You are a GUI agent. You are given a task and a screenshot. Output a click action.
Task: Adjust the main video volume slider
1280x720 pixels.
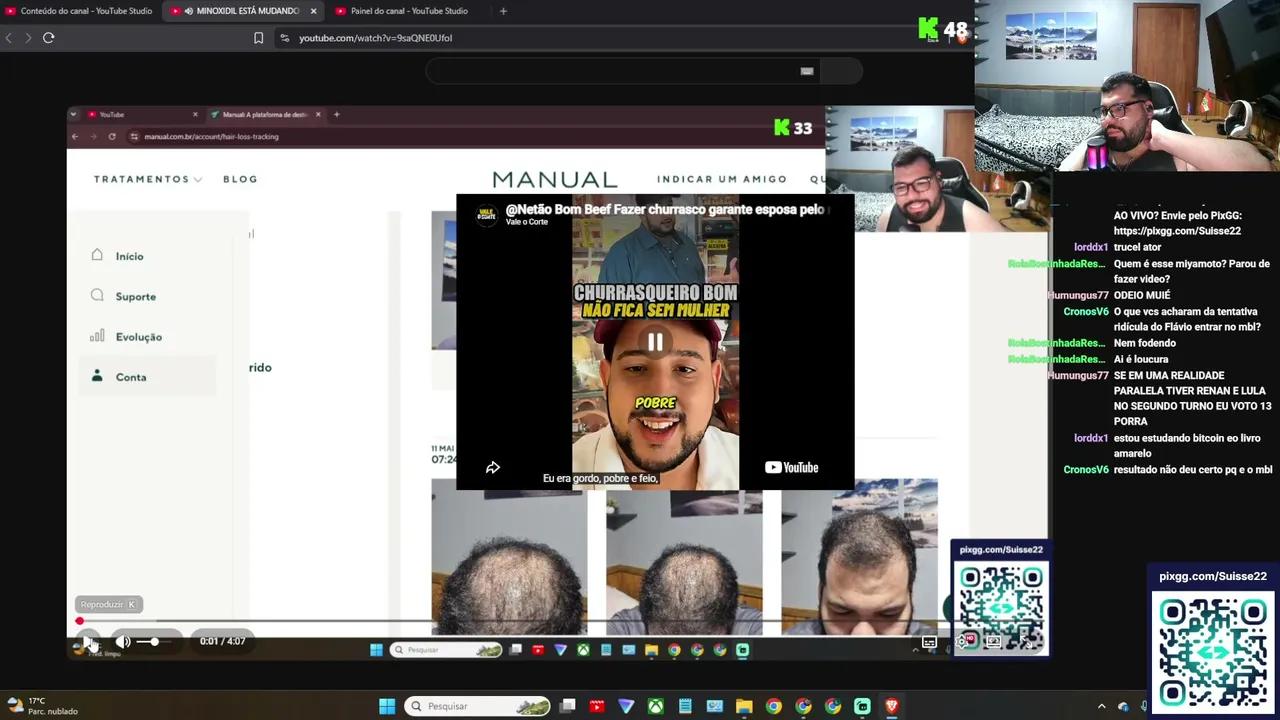pos(152,641)
